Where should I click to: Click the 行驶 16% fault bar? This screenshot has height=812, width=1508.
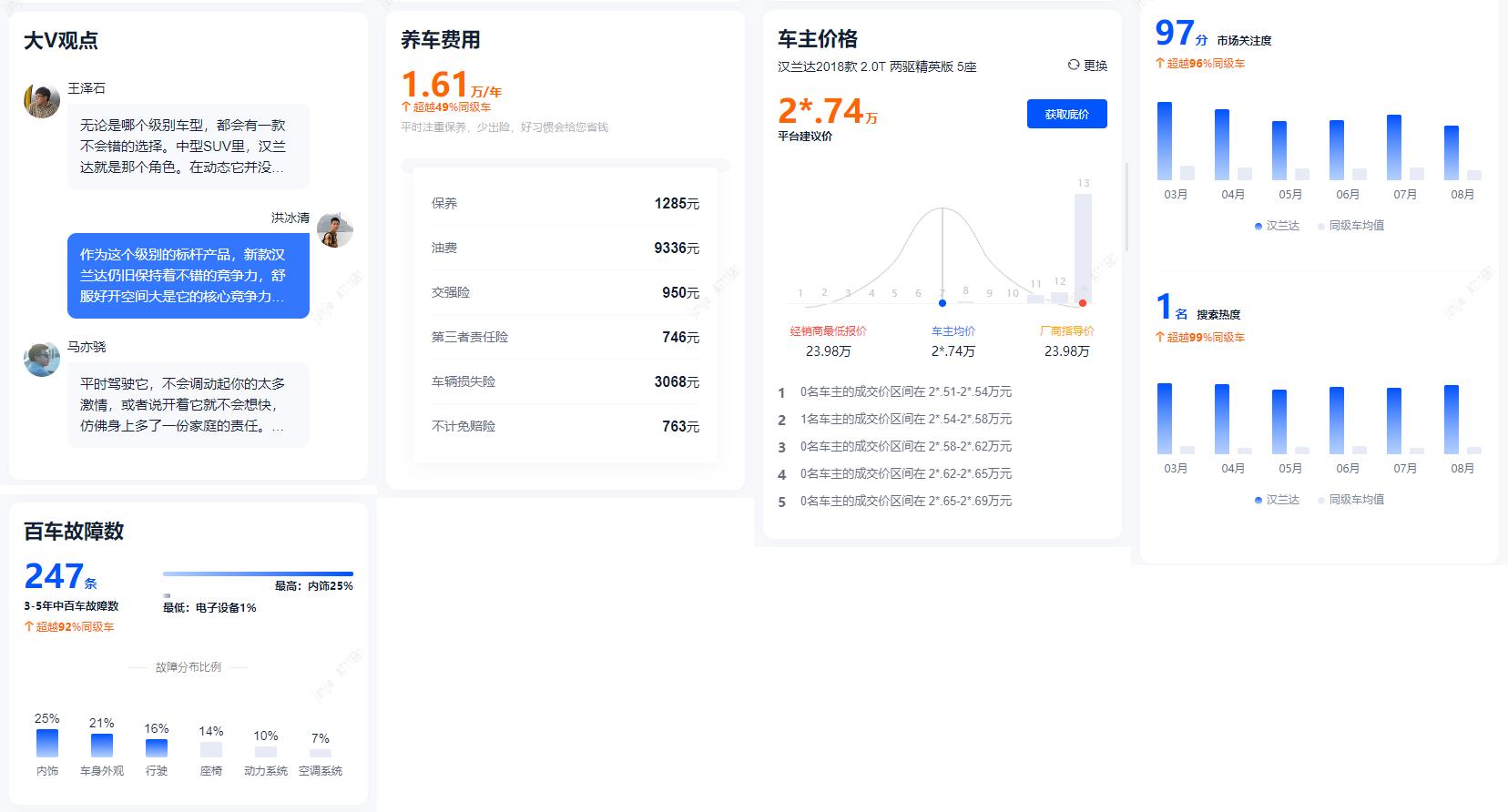click(157, 748)
